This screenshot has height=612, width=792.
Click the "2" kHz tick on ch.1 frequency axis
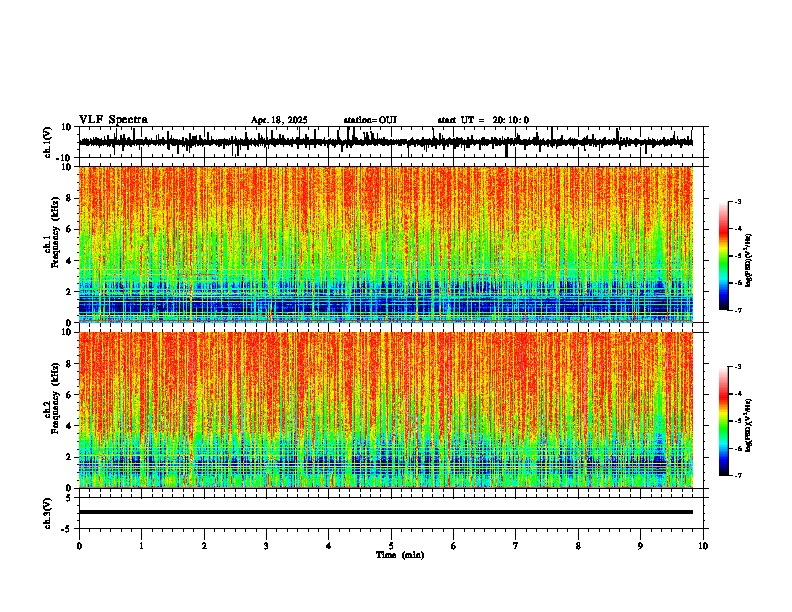(x=69, y=291)
